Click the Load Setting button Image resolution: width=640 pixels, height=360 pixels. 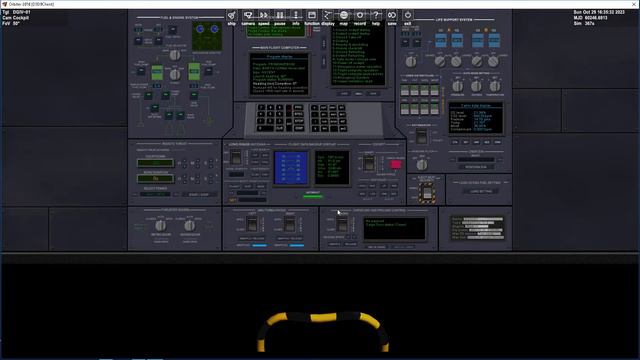click(x=481, y=191)
